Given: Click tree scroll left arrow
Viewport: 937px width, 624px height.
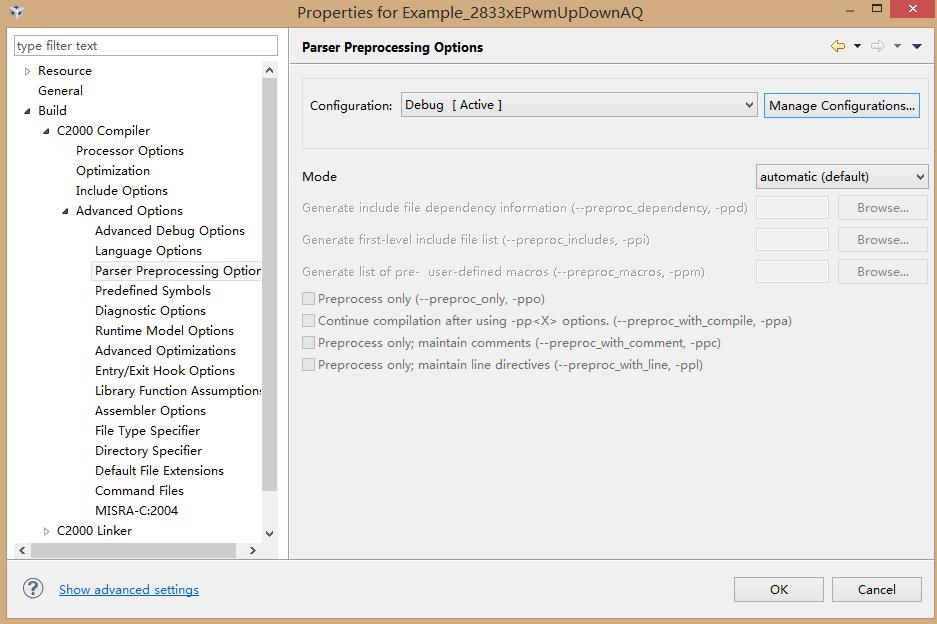Looking at the screenshot, I should tap(22, 550).
